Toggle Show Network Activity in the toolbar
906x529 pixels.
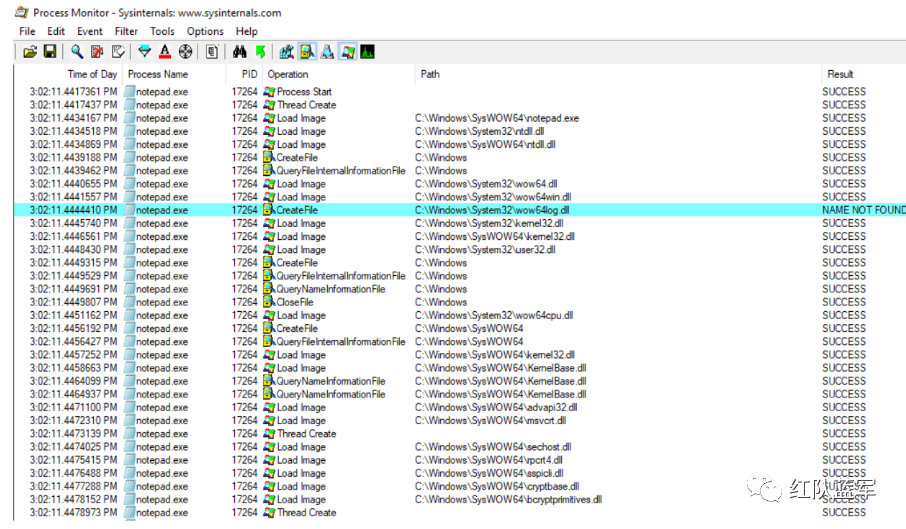[x=327, y=52]
